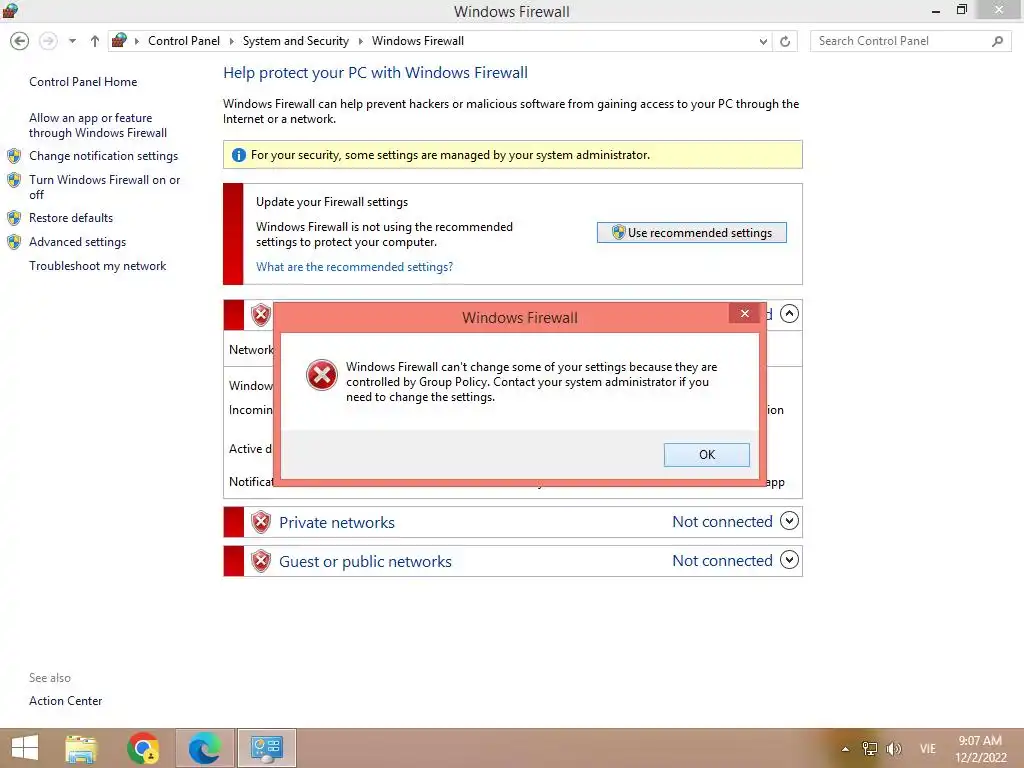Expand Guest or public networks section chevron
1024x768 pixels.
[x=789, y=560]
